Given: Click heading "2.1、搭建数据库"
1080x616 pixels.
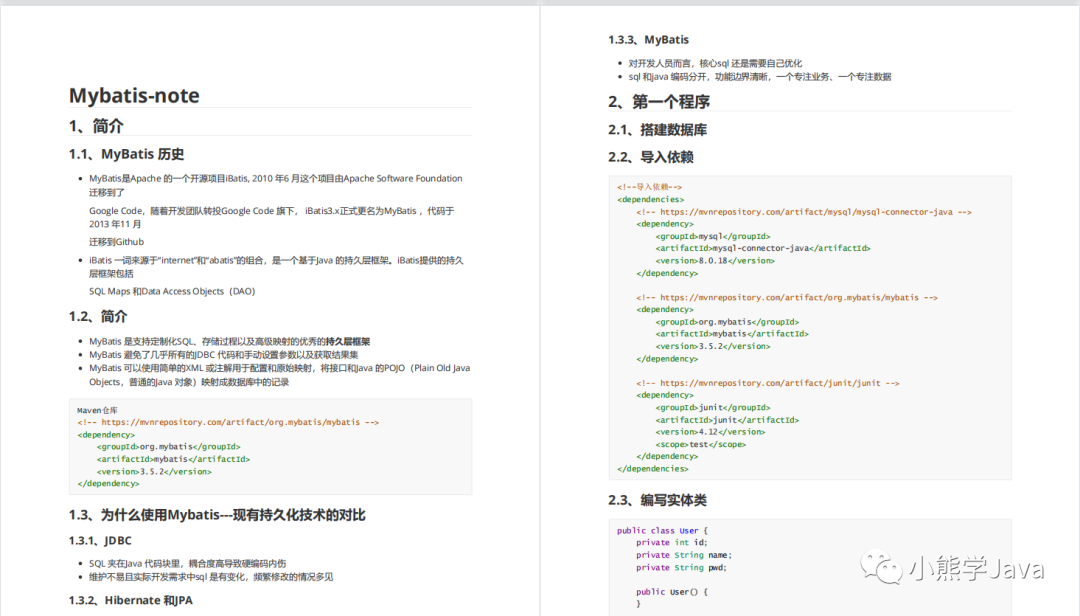Looking at the screenshot, I should click(657, 130).
